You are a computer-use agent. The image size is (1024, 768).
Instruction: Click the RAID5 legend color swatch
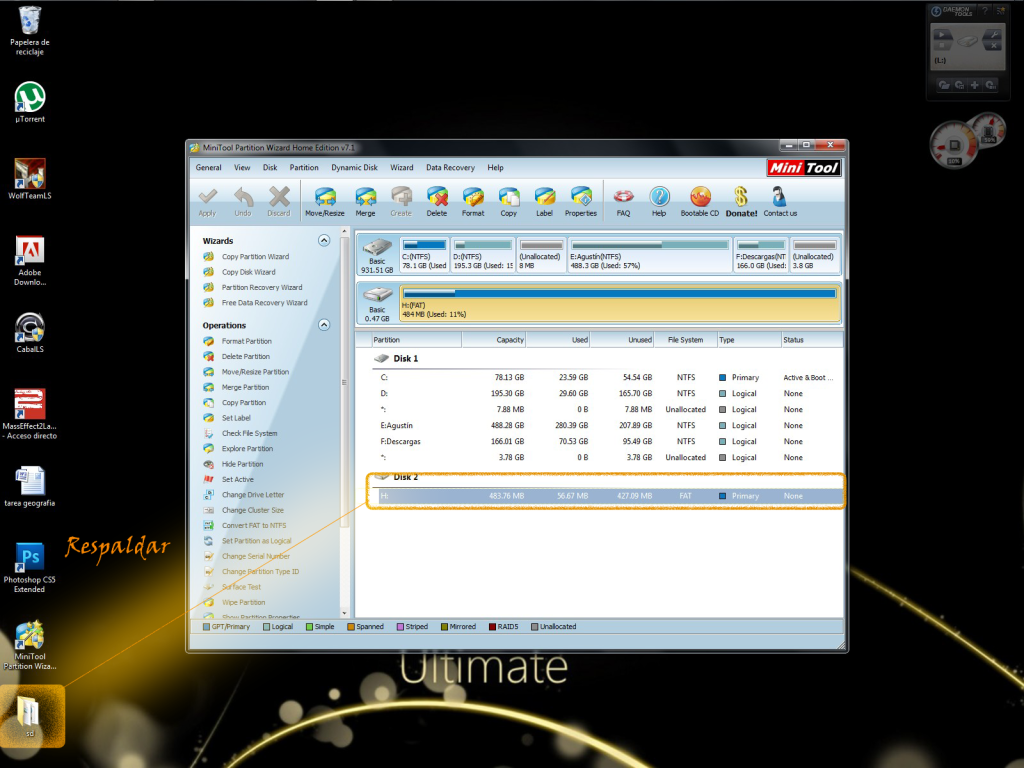pos(492,627)
